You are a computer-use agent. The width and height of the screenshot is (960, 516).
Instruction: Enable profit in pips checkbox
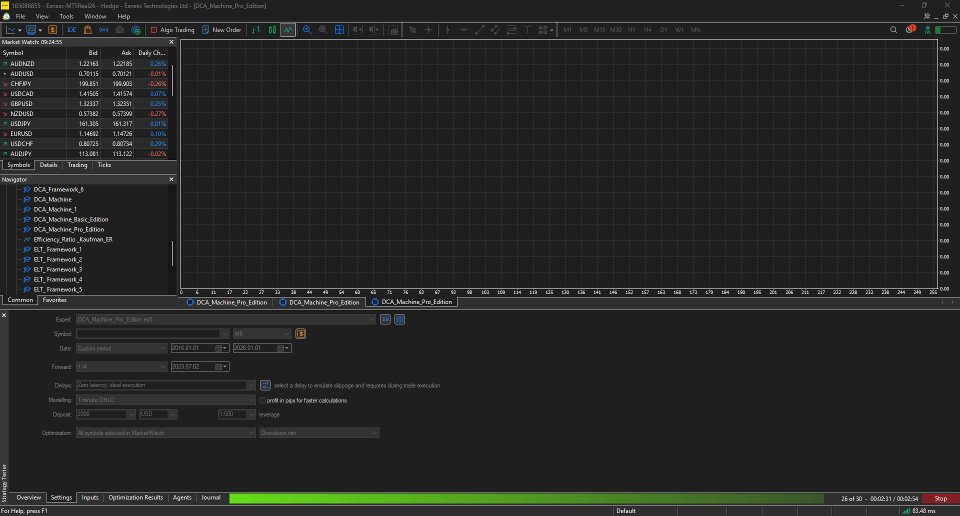(x=263, y=400)
